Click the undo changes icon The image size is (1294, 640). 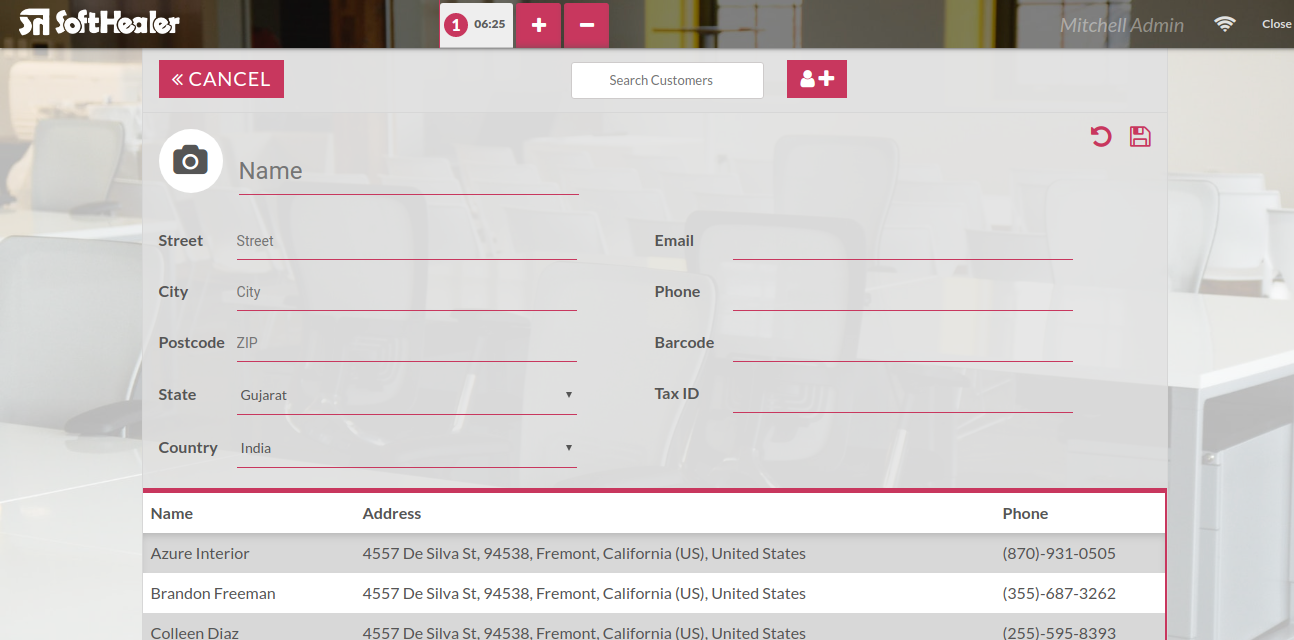click(x=1101, y=137)
